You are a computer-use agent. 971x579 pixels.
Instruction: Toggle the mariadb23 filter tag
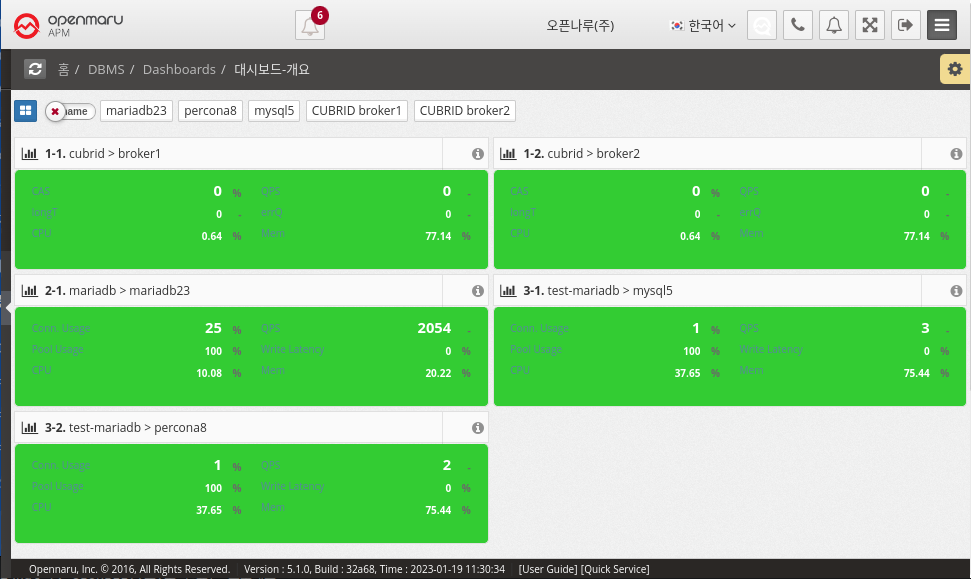(137, 110)
